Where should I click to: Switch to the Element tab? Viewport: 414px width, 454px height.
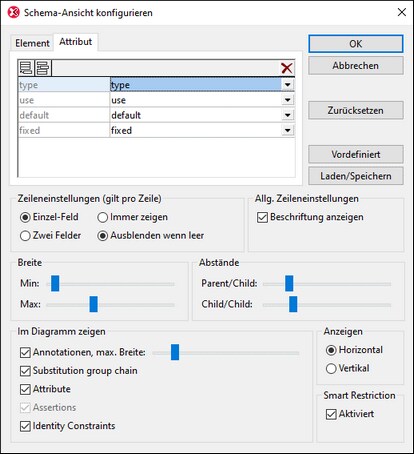click(32, 43)
